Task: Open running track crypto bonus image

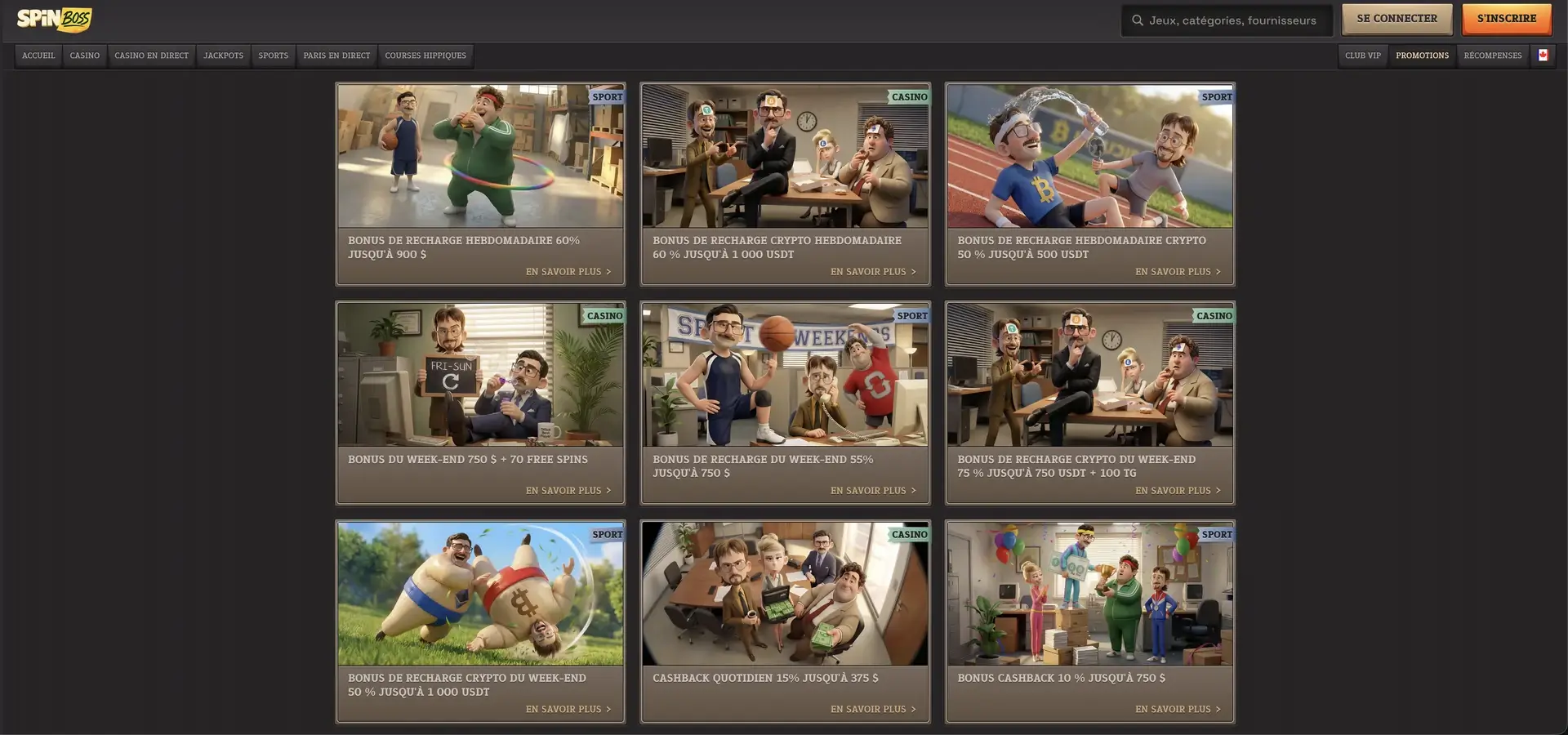Action: coord(1089,156)
